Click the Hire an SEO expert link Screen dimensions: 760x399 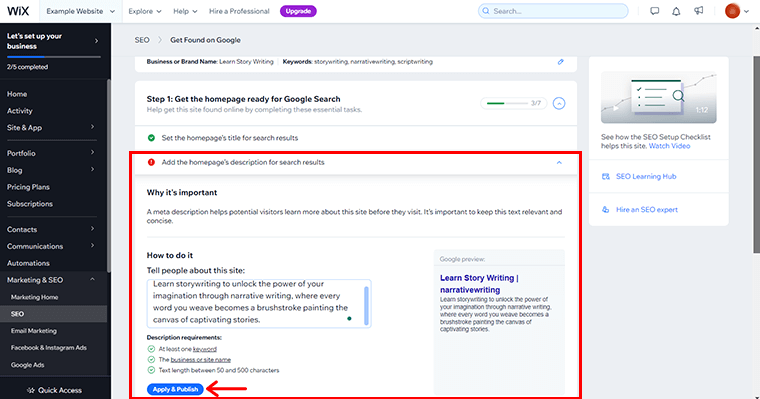647,209
